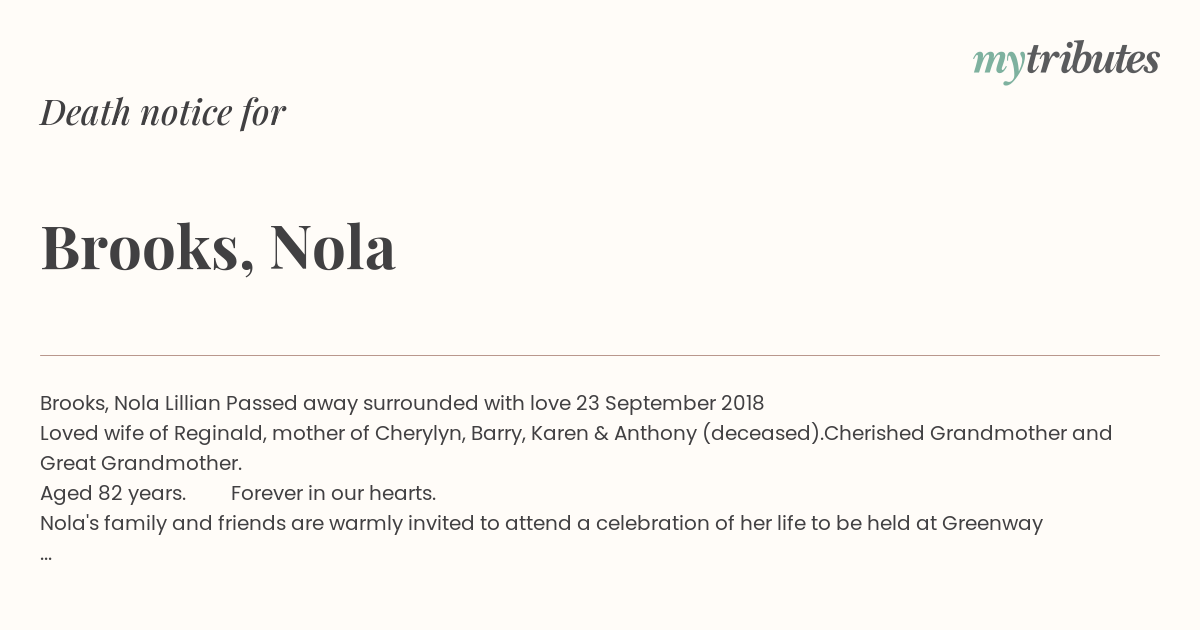Click the "Aged 82 years." text
The width and height of the screenshot is (1200, 630).
click(113, 493)
